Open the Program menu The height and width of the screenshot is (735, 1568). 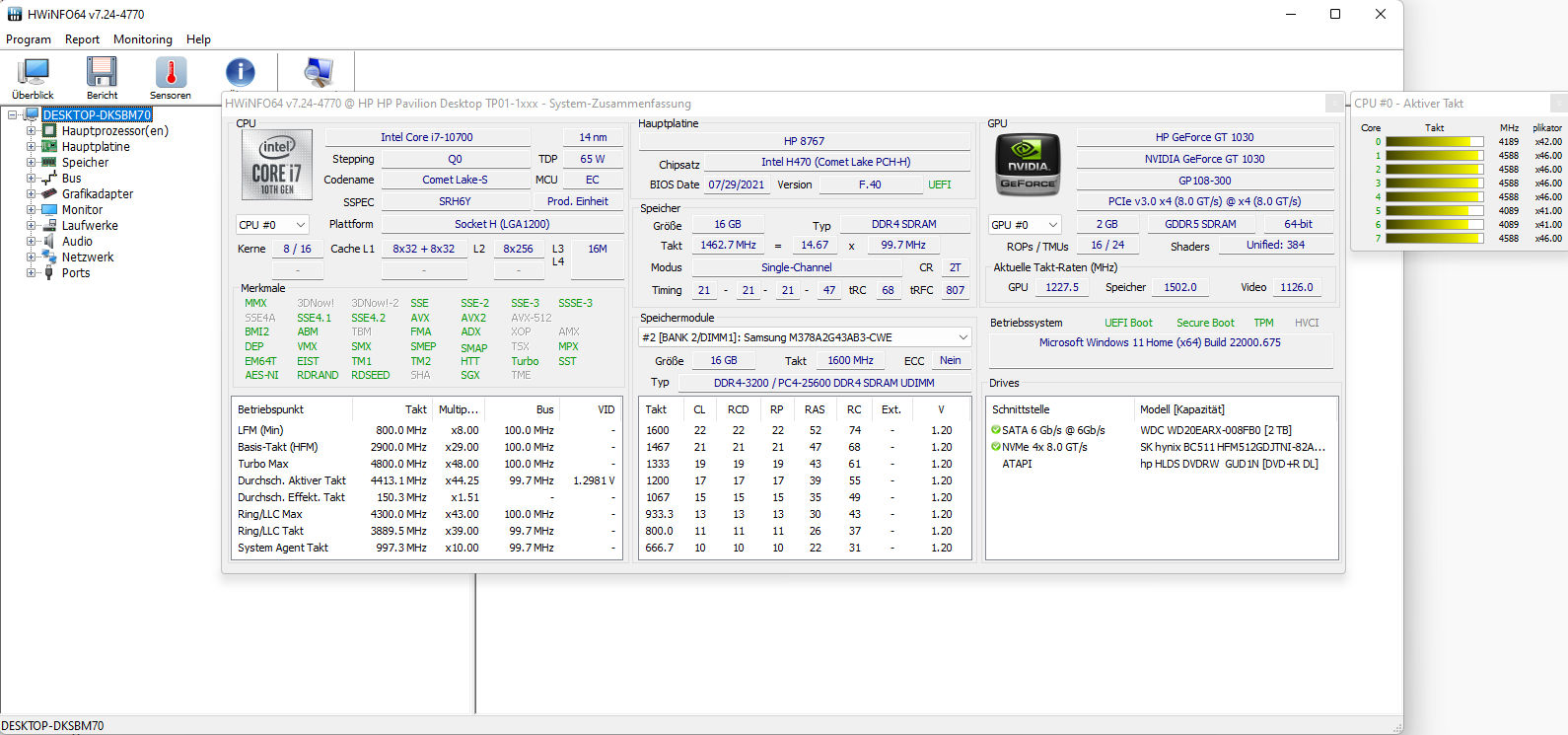click(x=29, y=39)
